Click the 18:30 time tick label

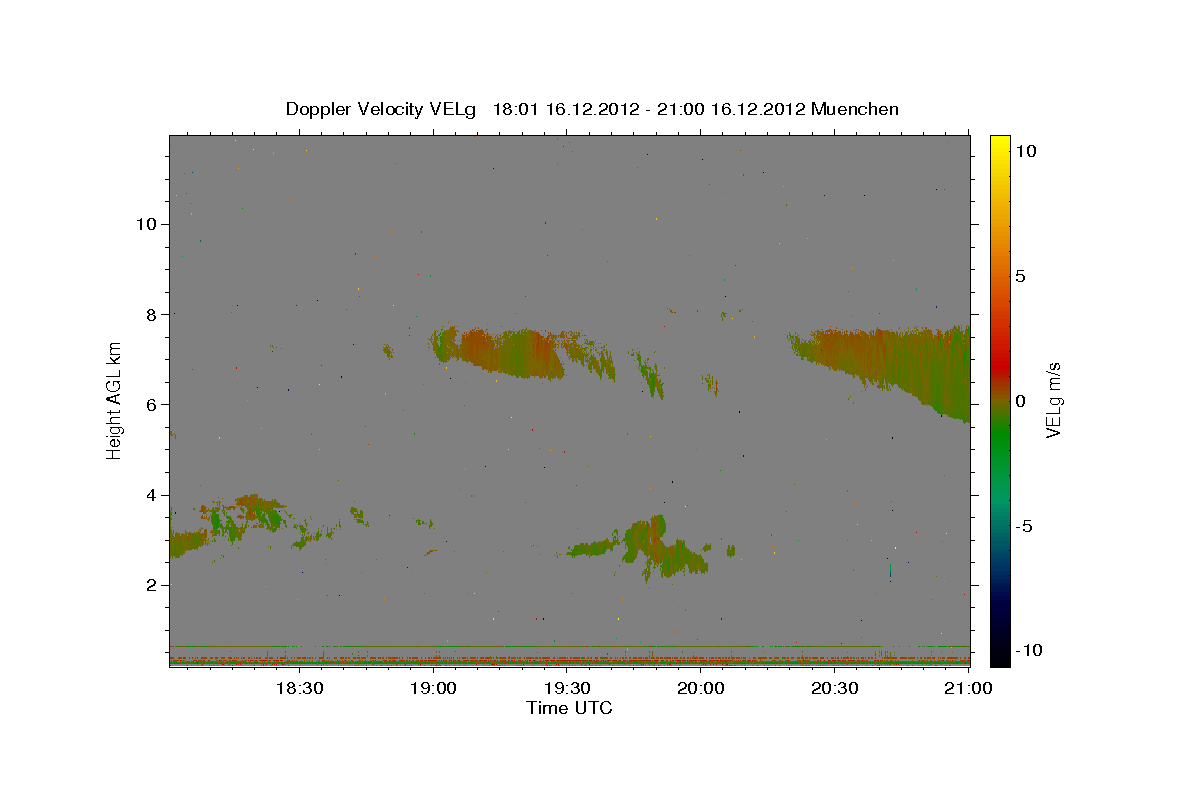tap(298, 688)
